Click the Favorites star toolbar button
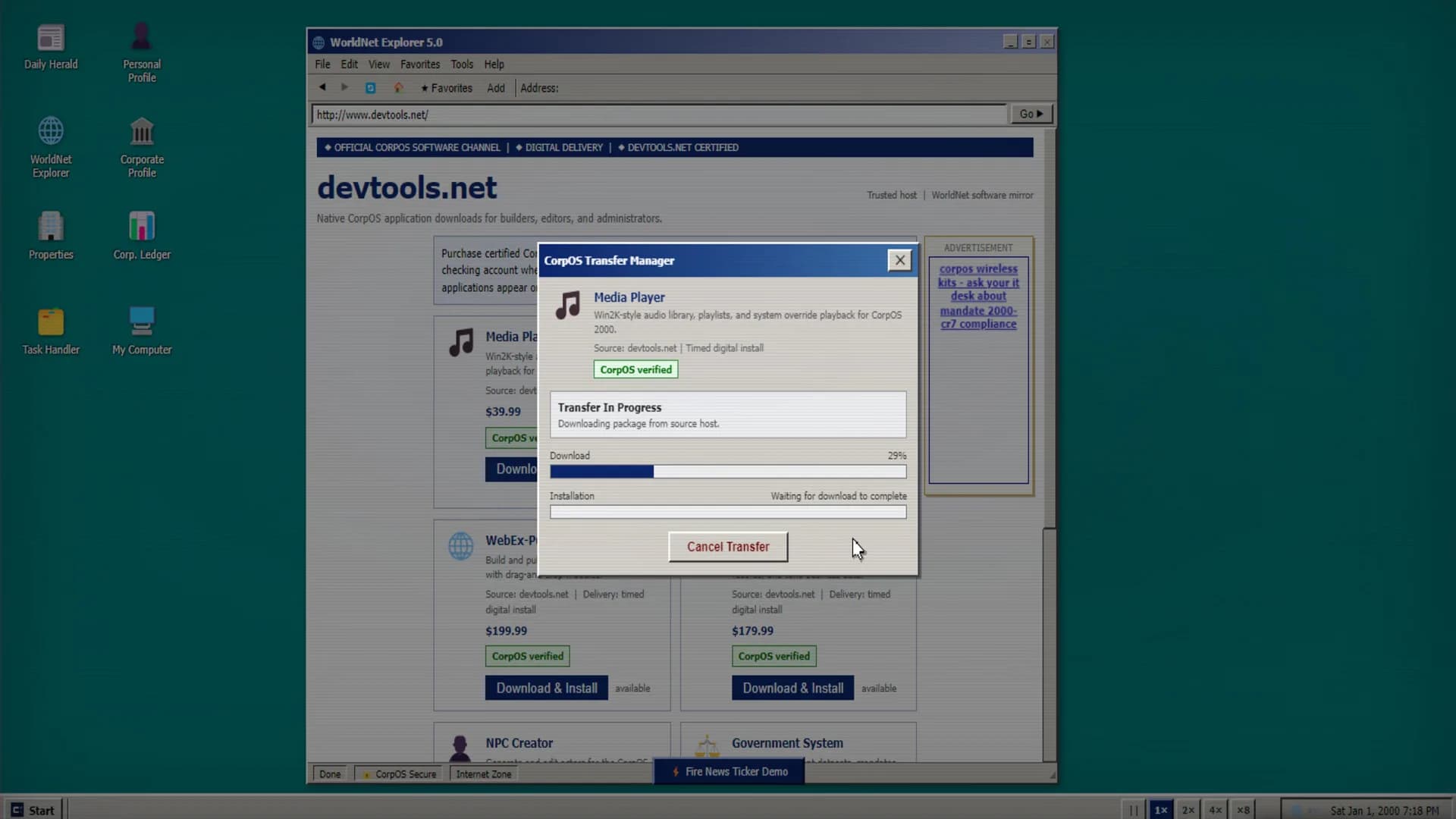The image size is (1456, 819). click(447, 88)
